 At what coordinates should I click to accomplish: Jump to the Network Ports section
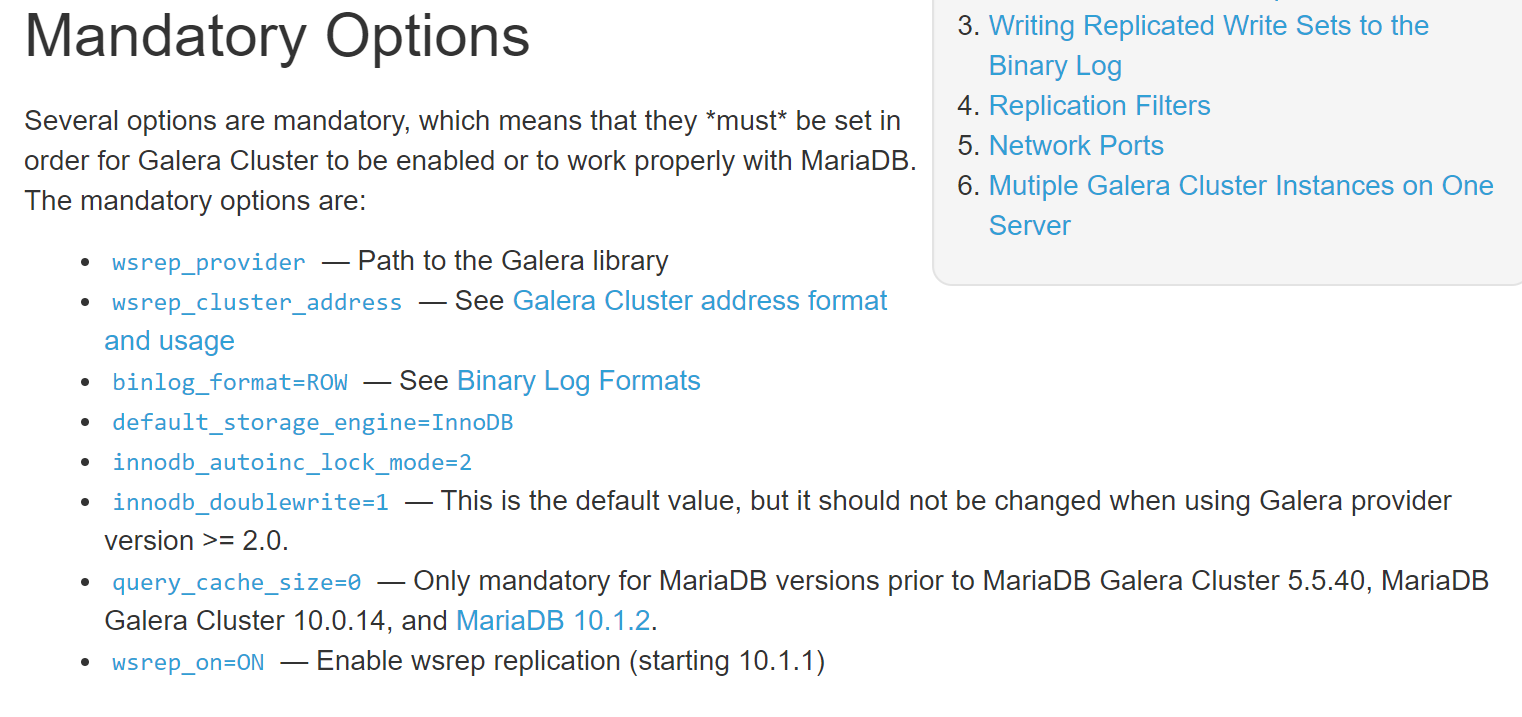(1076, 146)
